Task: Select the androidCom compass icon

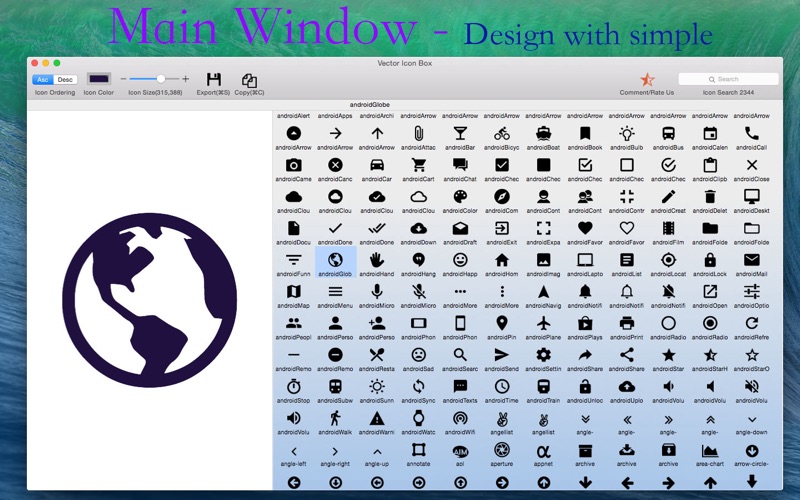Action: point(502,197)
